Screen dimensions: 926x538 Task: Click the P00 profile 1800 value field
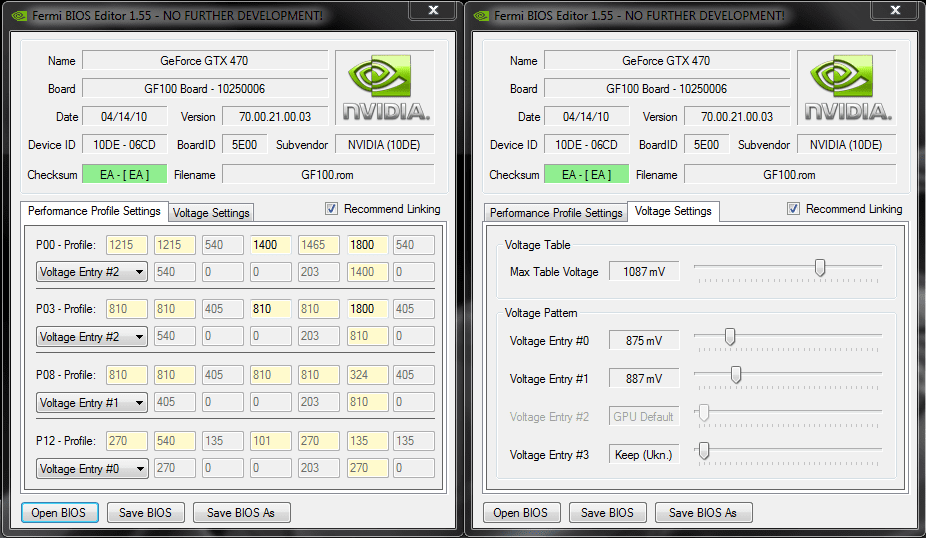(367, 244)
